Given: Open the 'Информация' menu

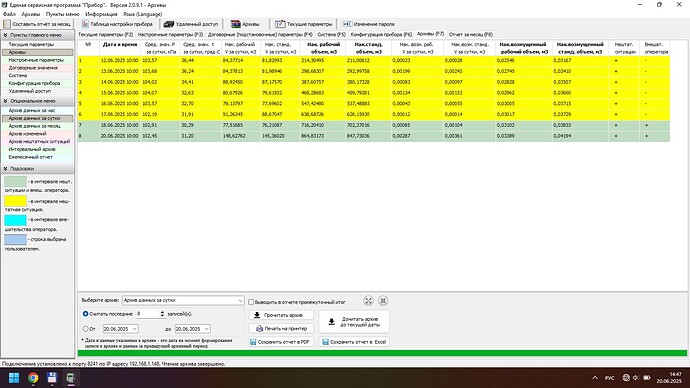Looking at the screenshot, I should (x=101, y=14).
